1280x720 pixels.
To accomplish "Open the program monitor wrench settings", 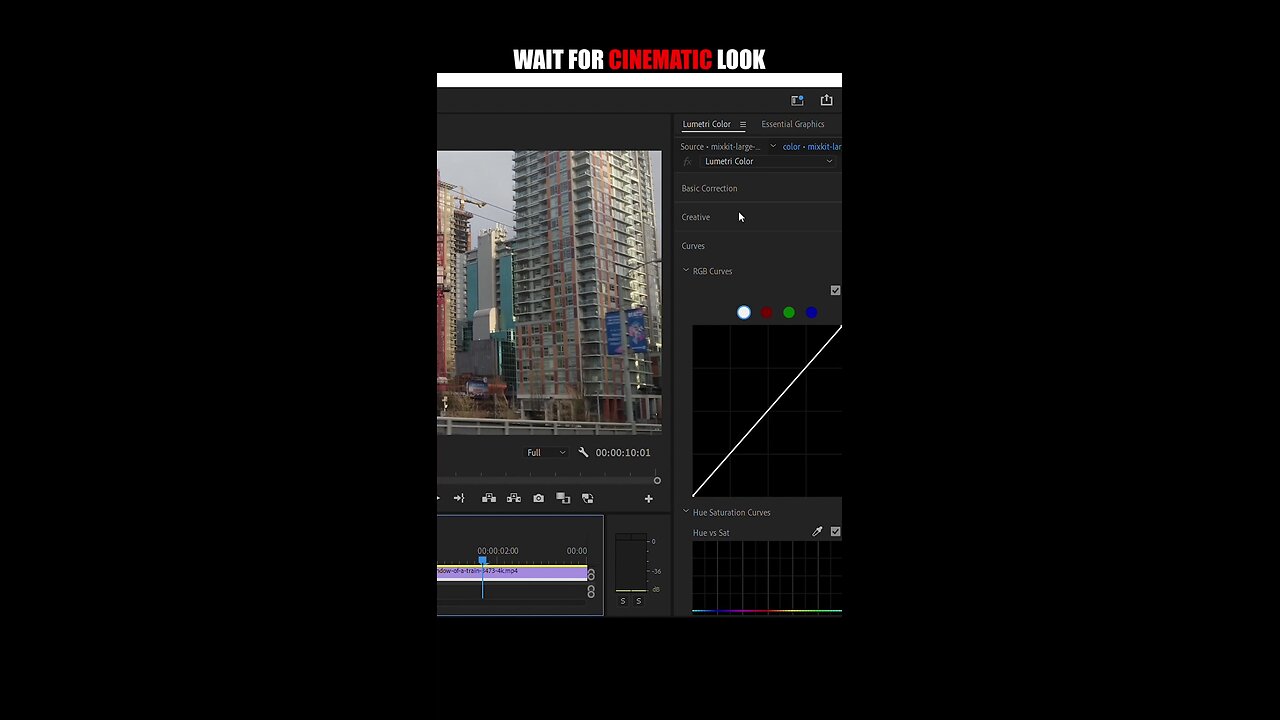I will tap(583, 452).
